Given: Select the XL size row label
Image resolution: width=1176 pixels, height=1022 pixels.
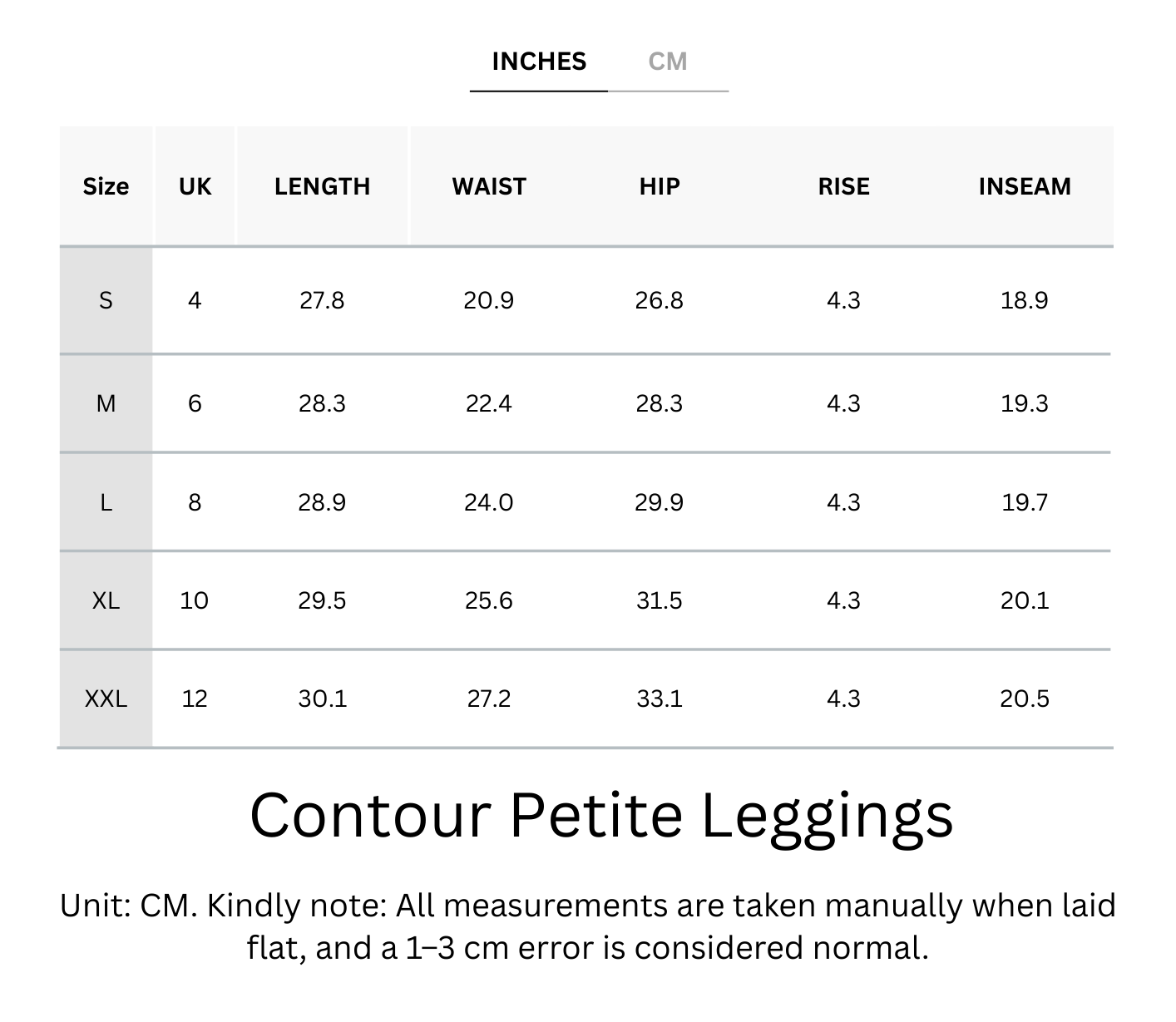Looking at the screenshot, I should click(x=106, y=600).
